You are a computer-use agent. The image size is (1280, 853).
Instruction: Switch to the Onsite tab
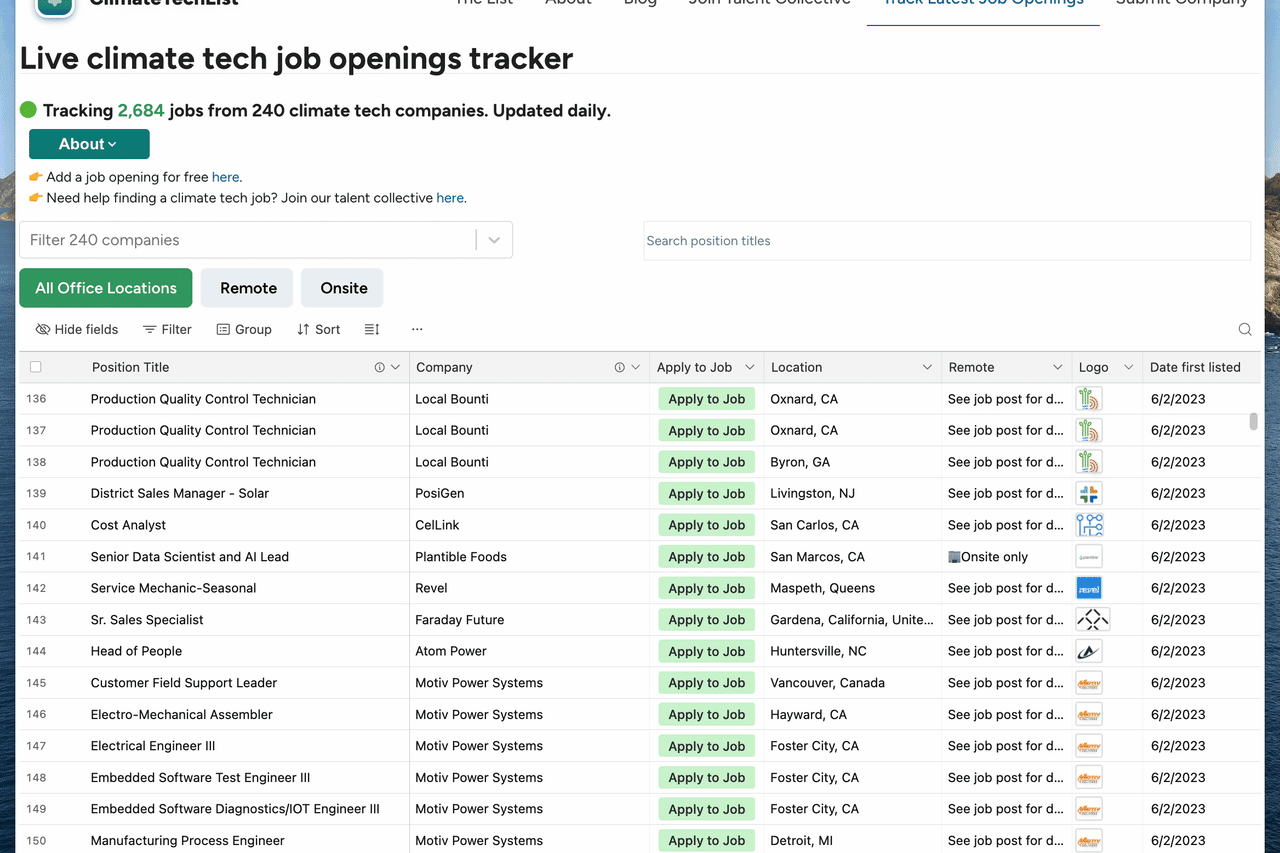click(344, 288)
